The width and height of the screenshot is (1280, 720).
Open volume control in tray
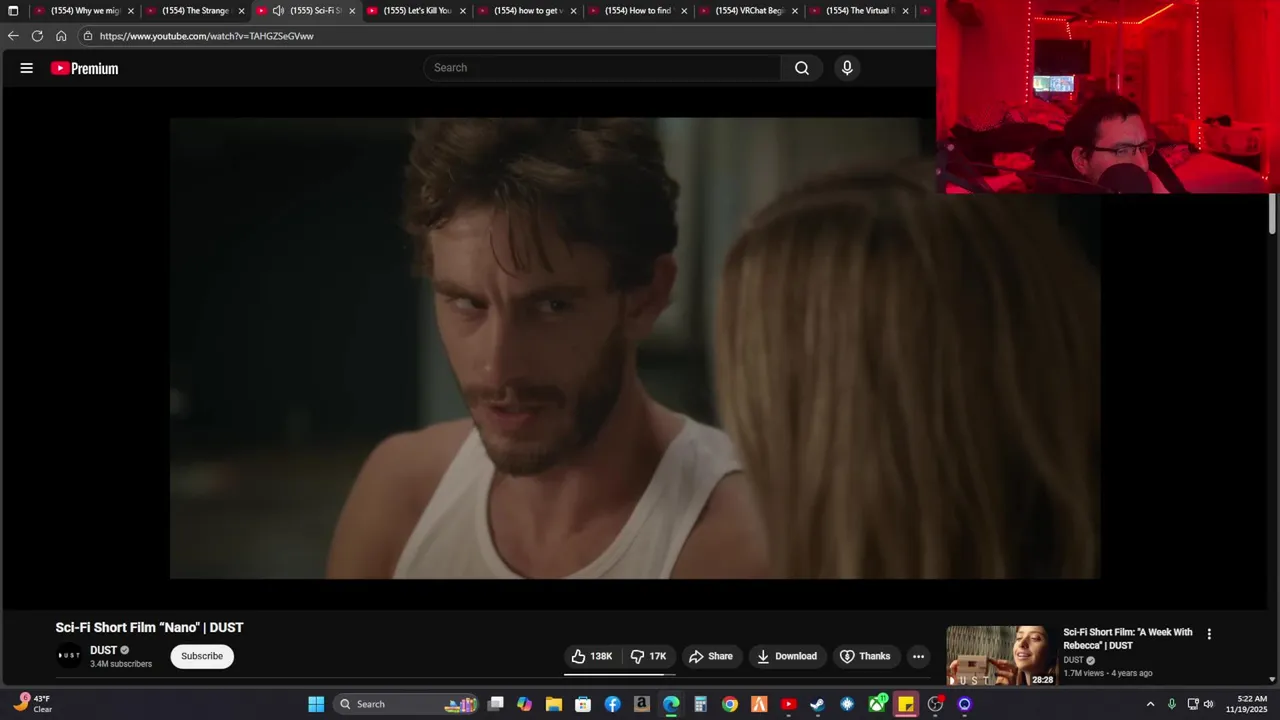(1208, 704)
